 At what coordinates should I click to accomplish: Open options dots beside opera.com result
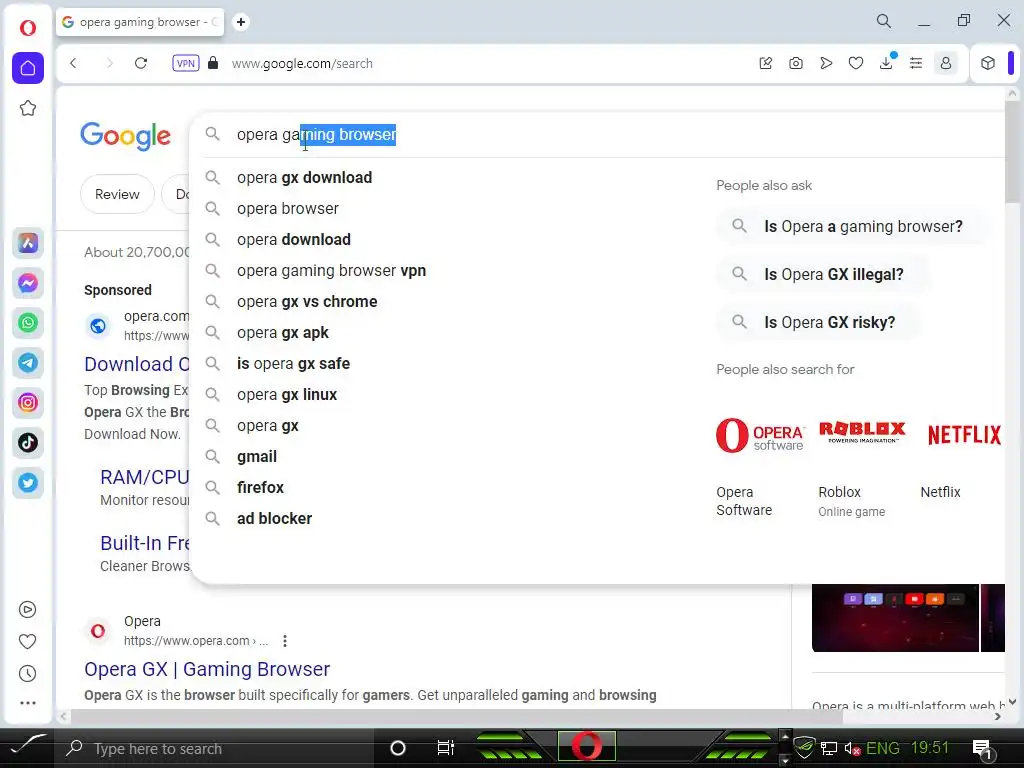[x=285, y=641]
